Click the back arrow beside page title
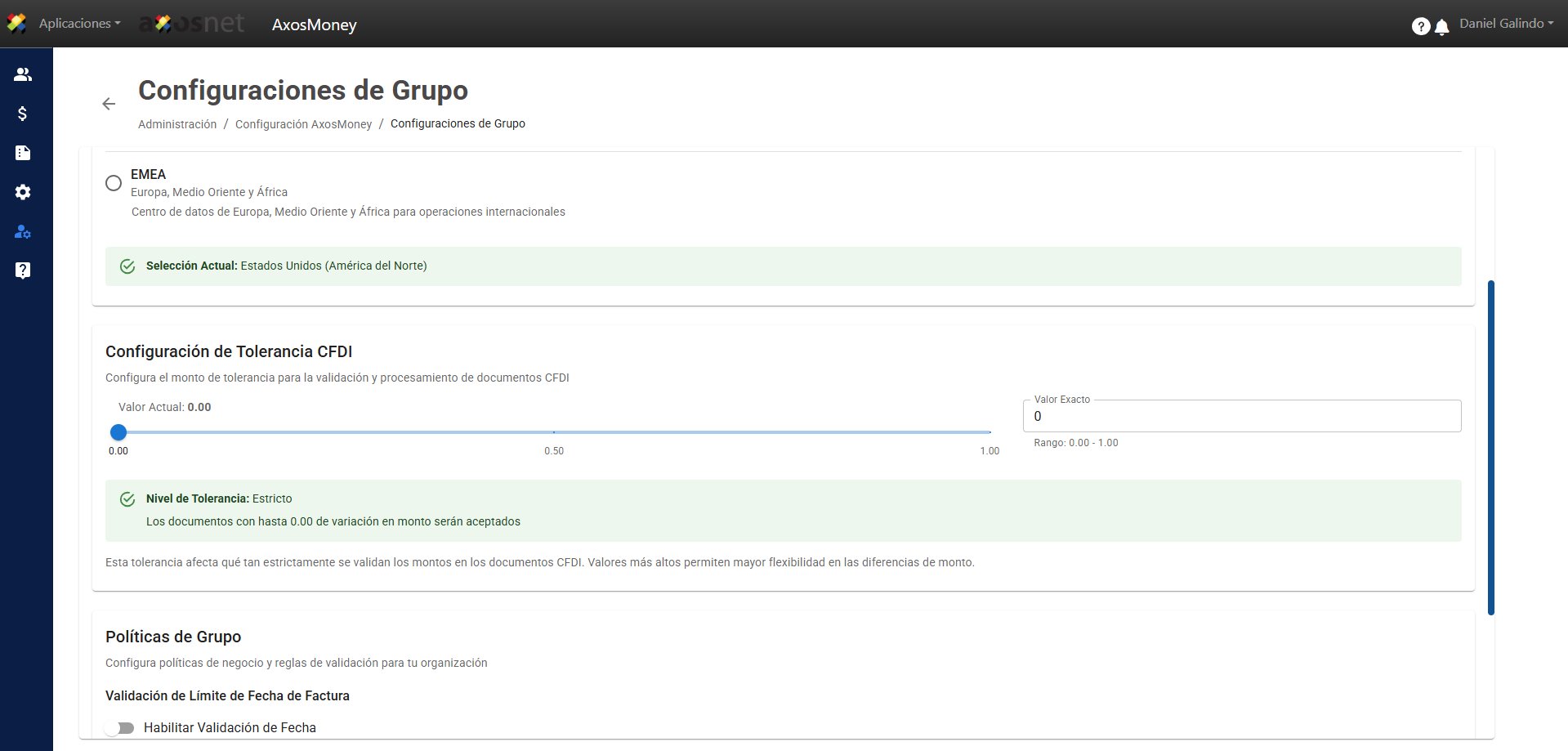 pos(109,104)
